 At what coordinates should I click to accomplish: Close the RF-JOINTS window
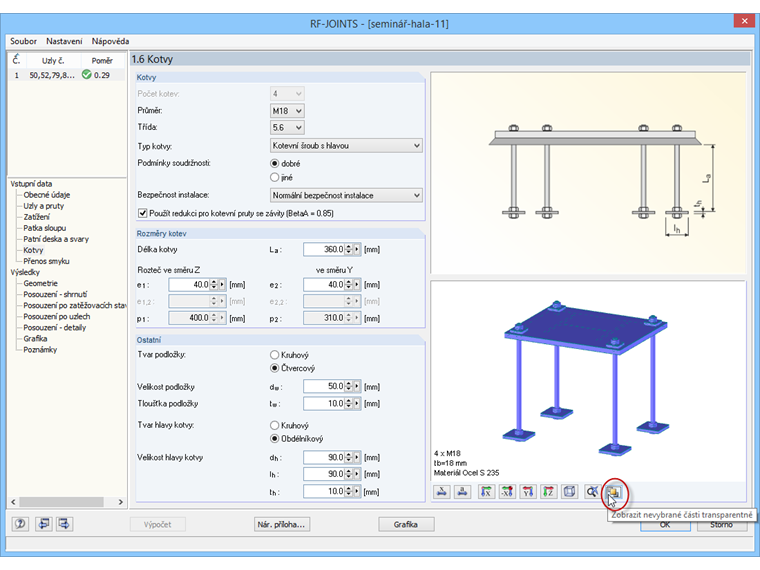click(744, 20)
